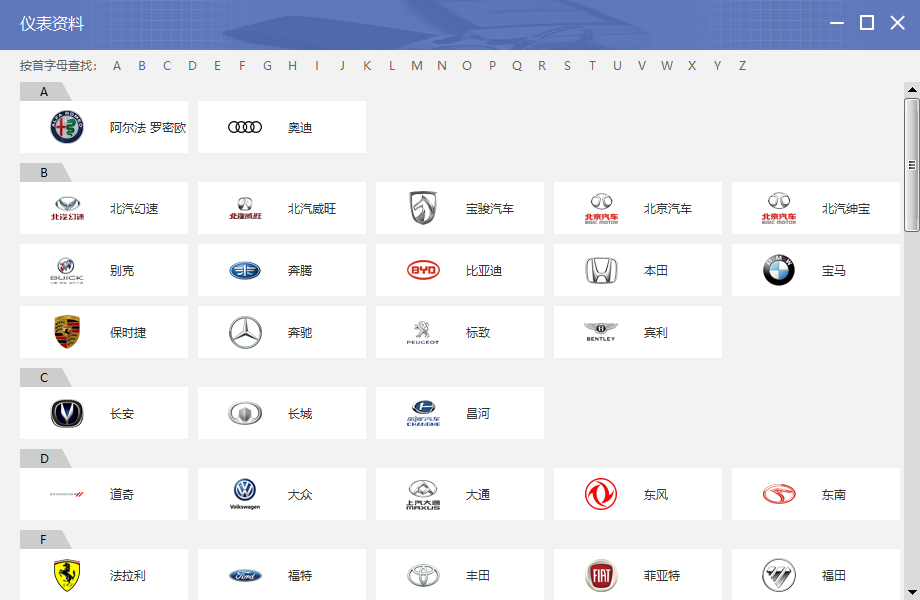This screenshot has width=920, height=600.
Task: Choose the Dongfeng red logo
Action: 601,494
